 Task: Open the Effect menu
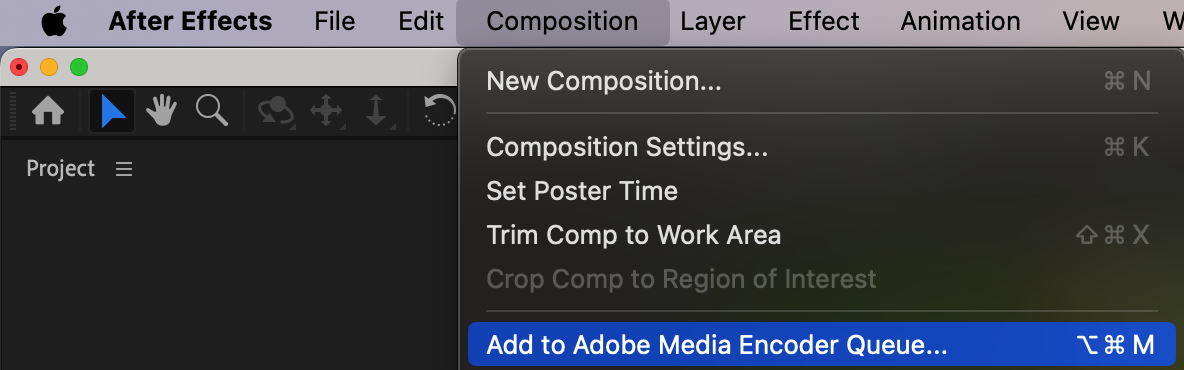click(824, 21)
